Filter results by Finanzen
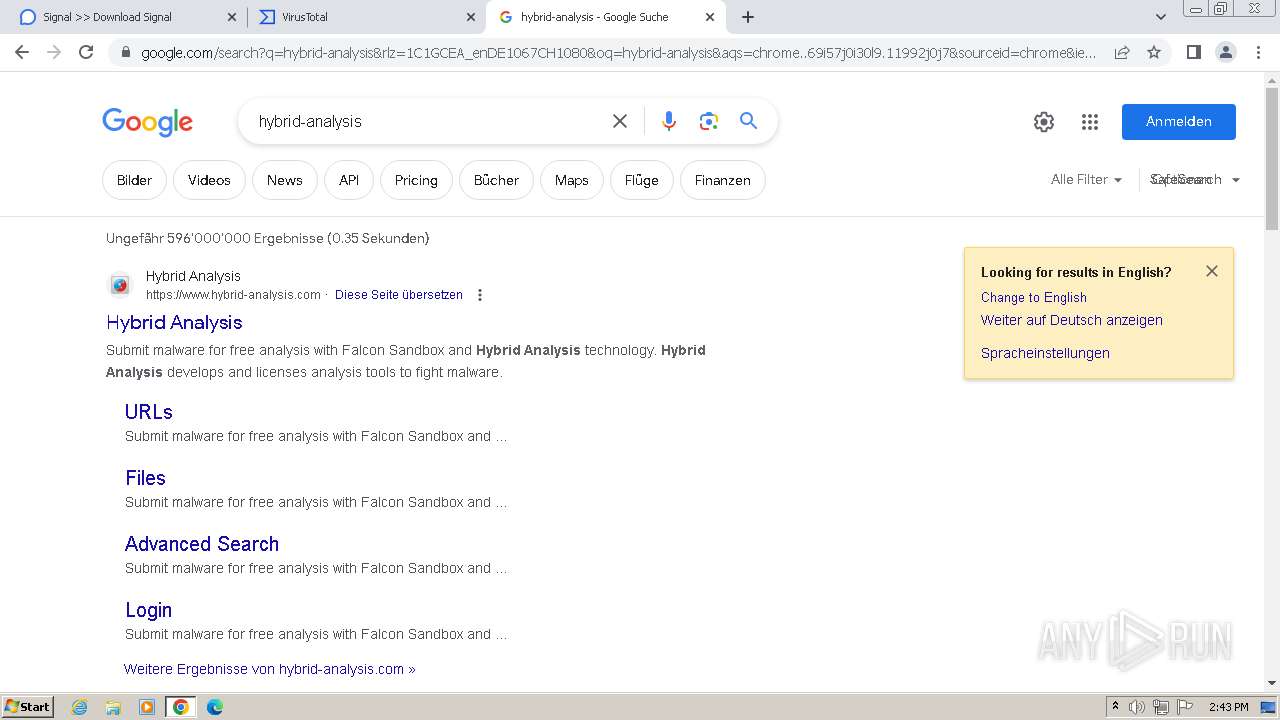The image size is (1280, 720). (723, 180)
